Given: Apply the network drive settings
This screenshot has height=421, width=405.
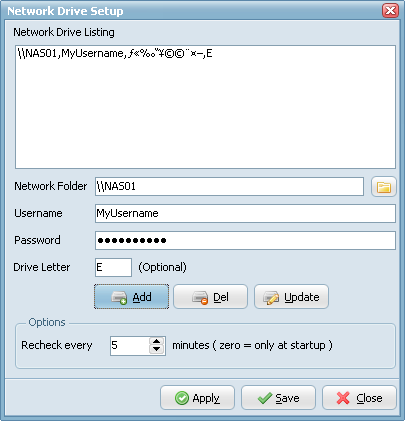Looking at the screenshot, I should (197, 398).
